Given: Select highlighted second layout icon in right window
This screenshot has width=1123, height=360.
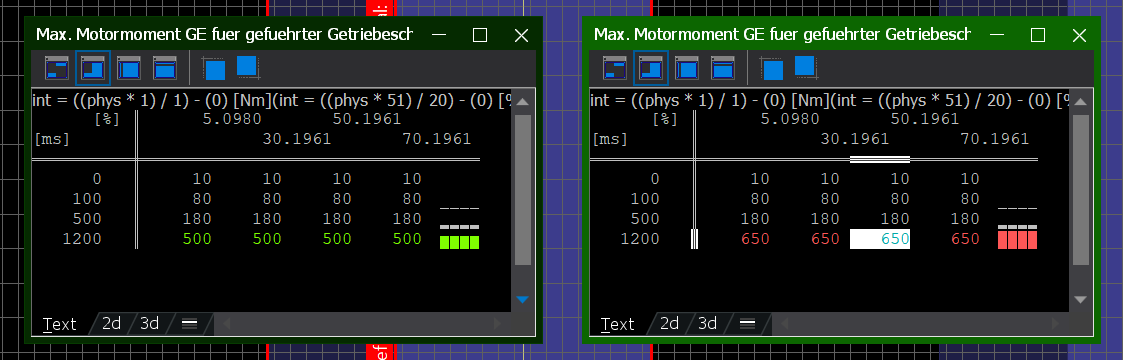Looking at the screenshot, I should point(651,69).
